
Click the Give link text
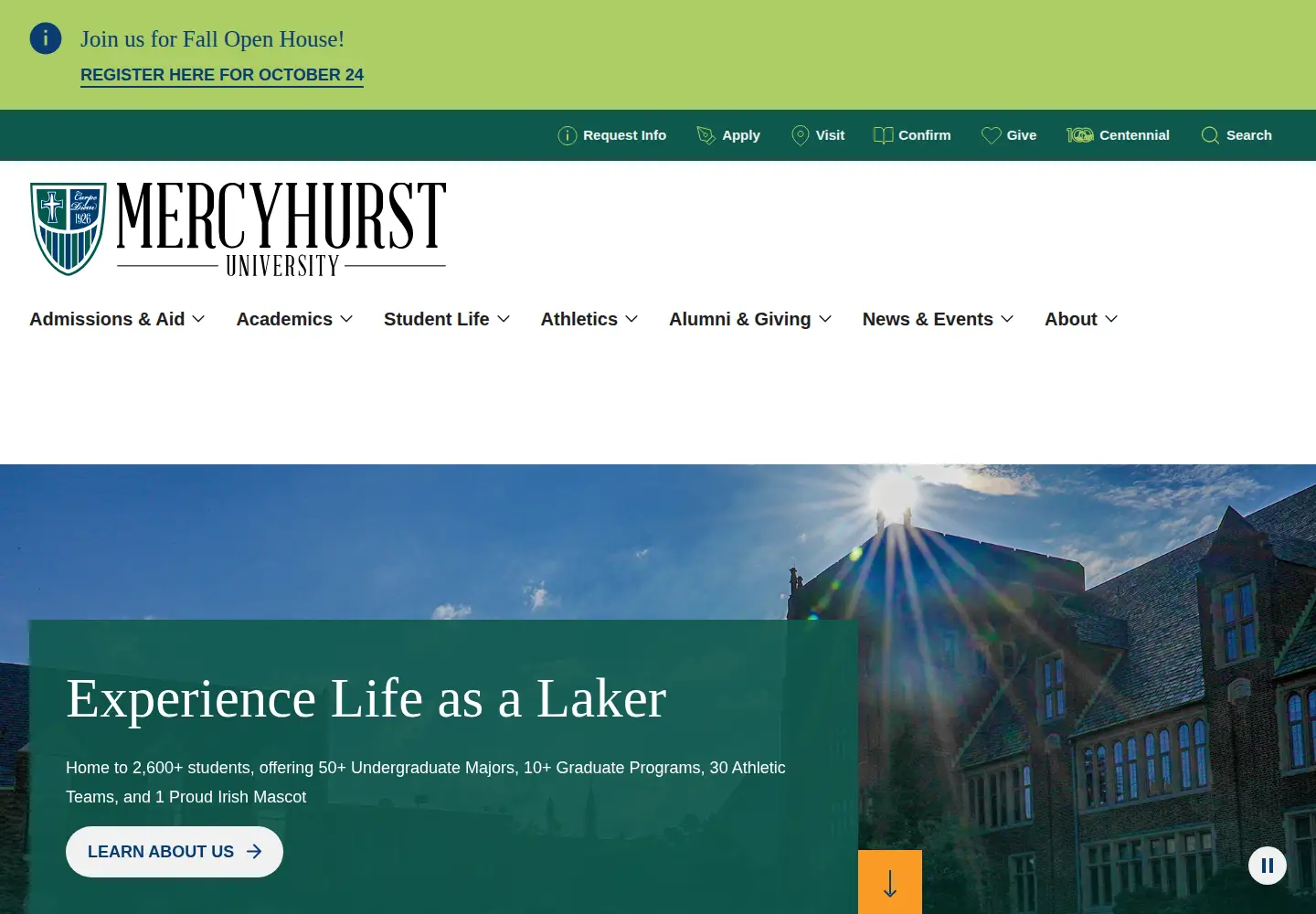click(x=1022, y=135)
